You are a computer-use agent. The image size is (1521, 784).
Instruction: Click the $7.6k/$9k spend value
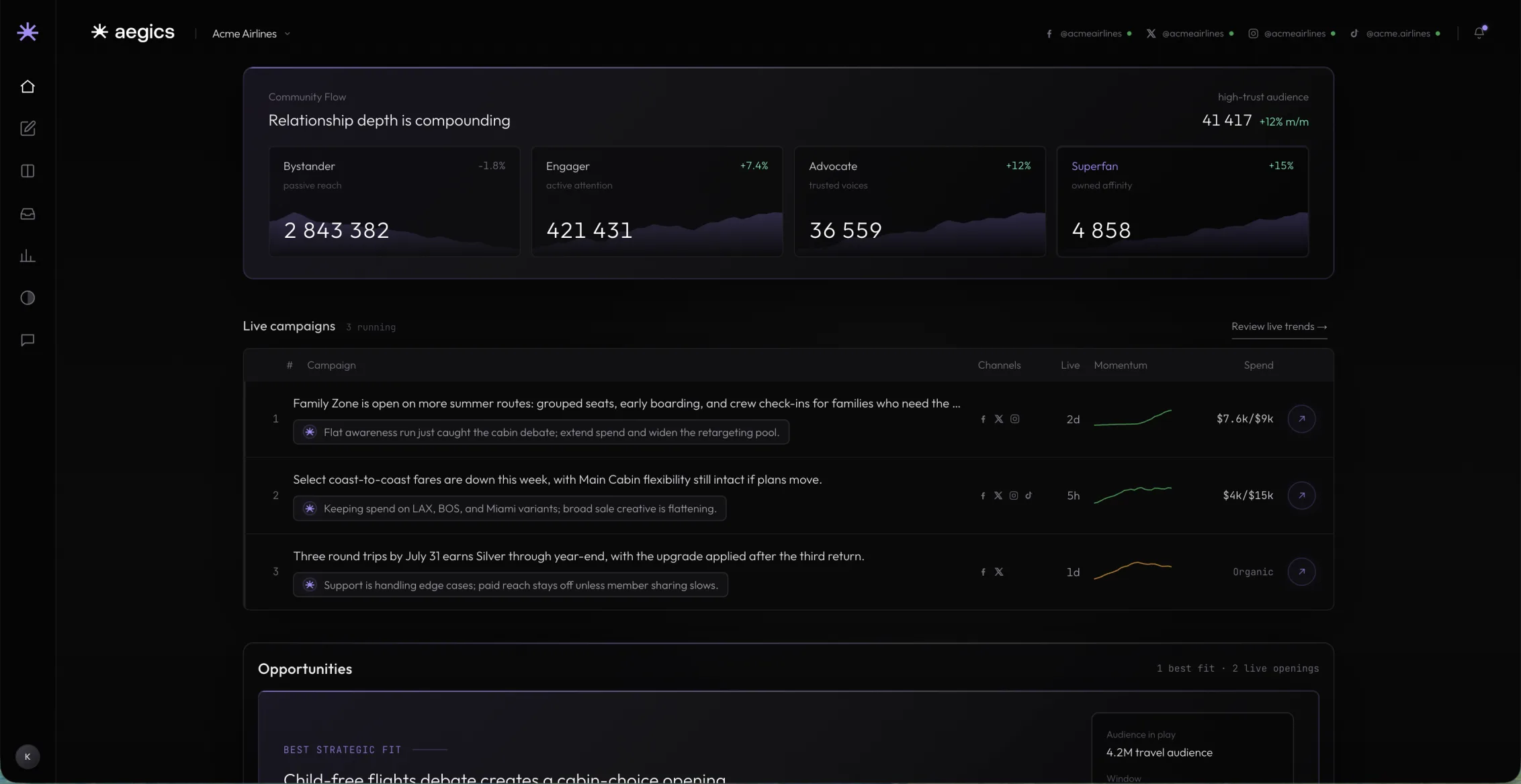point(1245,419)
